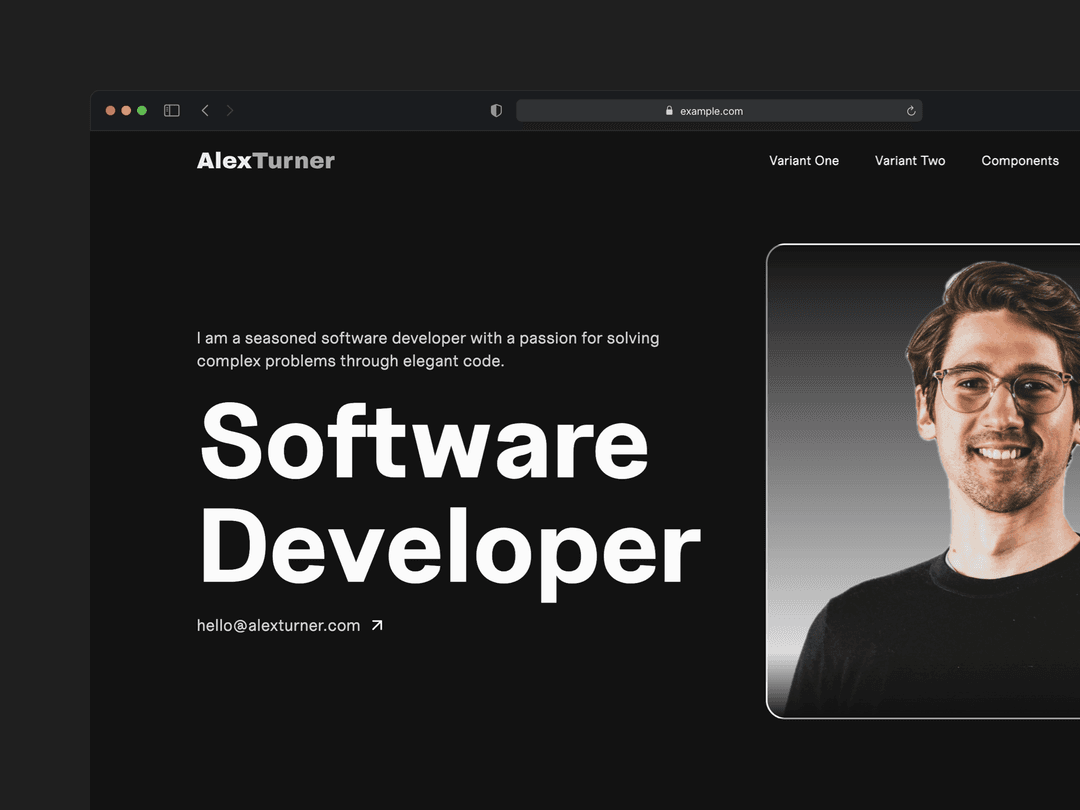Open the Variant One page
The width and height of the screenshot is (1080, 810).
804,160
